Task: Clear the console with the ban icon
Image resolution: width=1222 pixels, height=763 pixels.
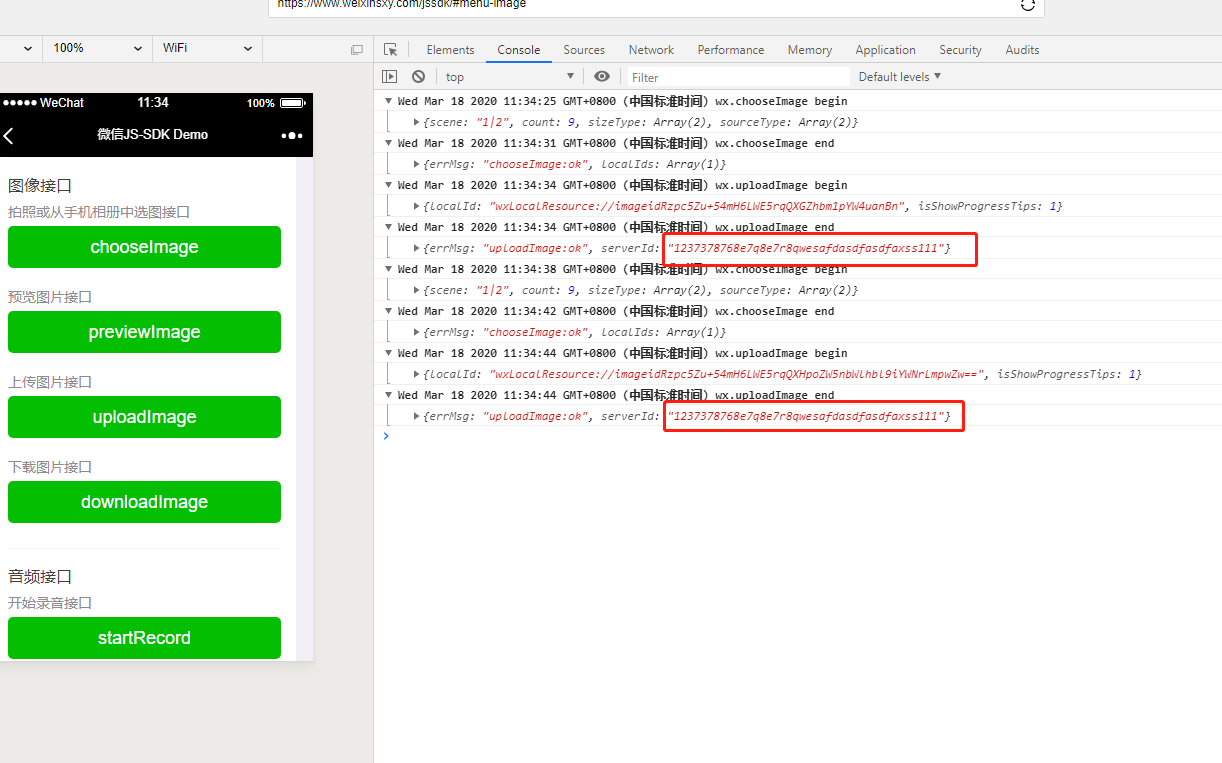Action: click(x=418, y=77)
